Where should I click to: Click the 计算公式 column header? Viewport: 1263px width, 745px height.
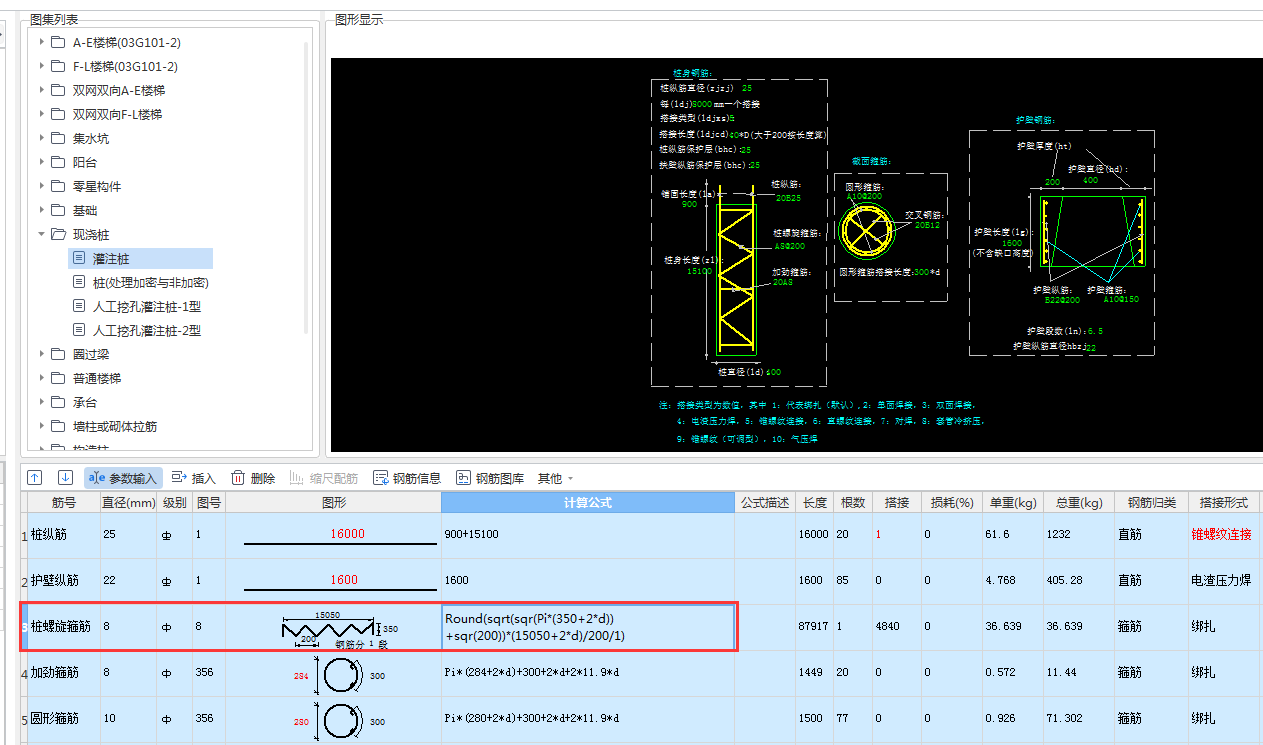(x=587, y=503)
